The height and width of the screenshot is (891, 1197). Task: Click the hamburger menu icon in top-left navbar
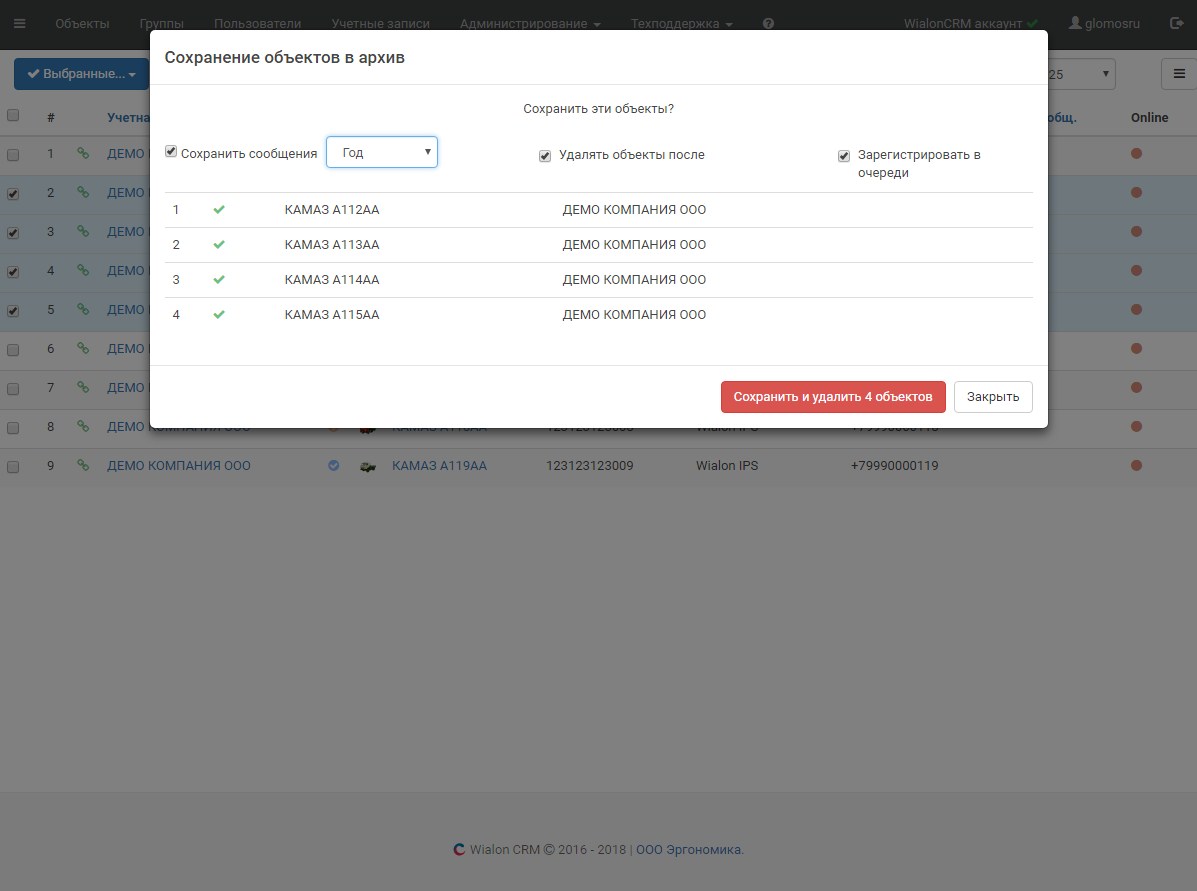(20, 23)
